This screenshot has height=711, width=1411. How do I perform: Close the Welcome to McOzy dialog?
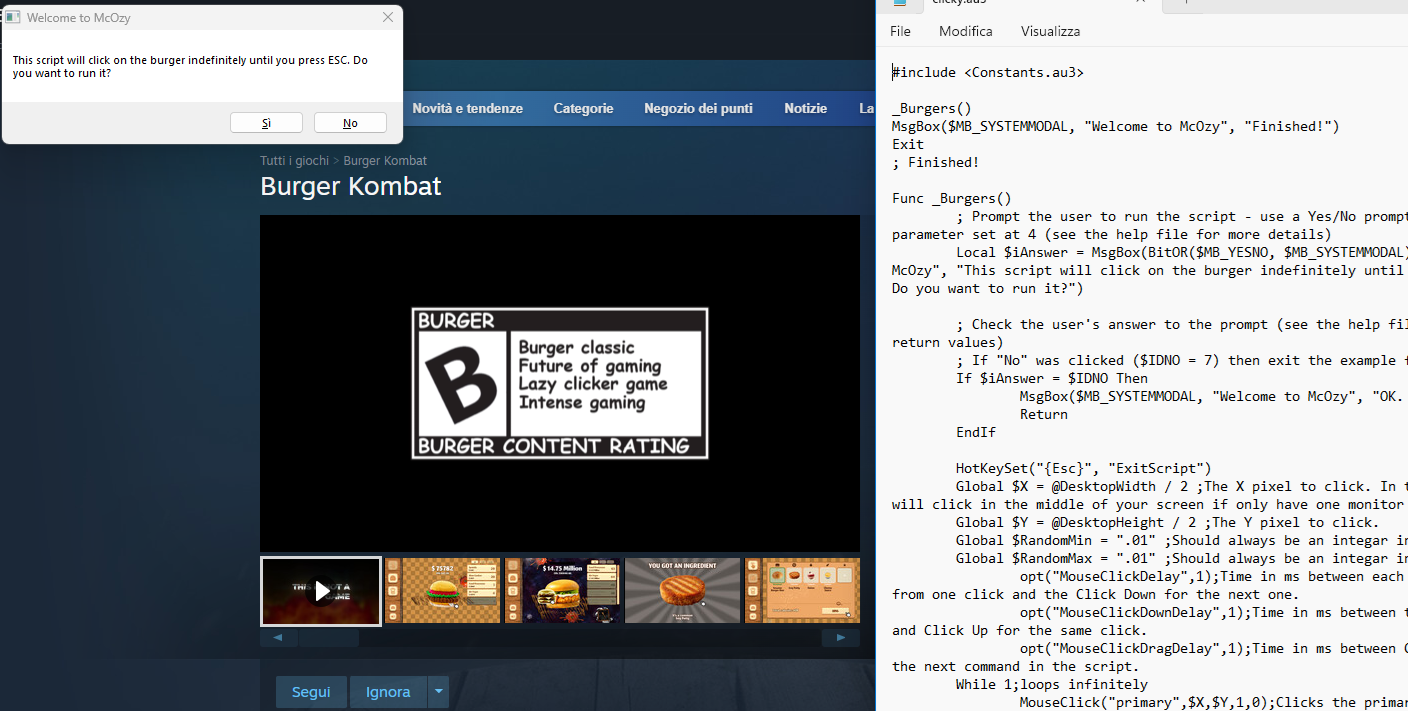click(x=388, y=18)
